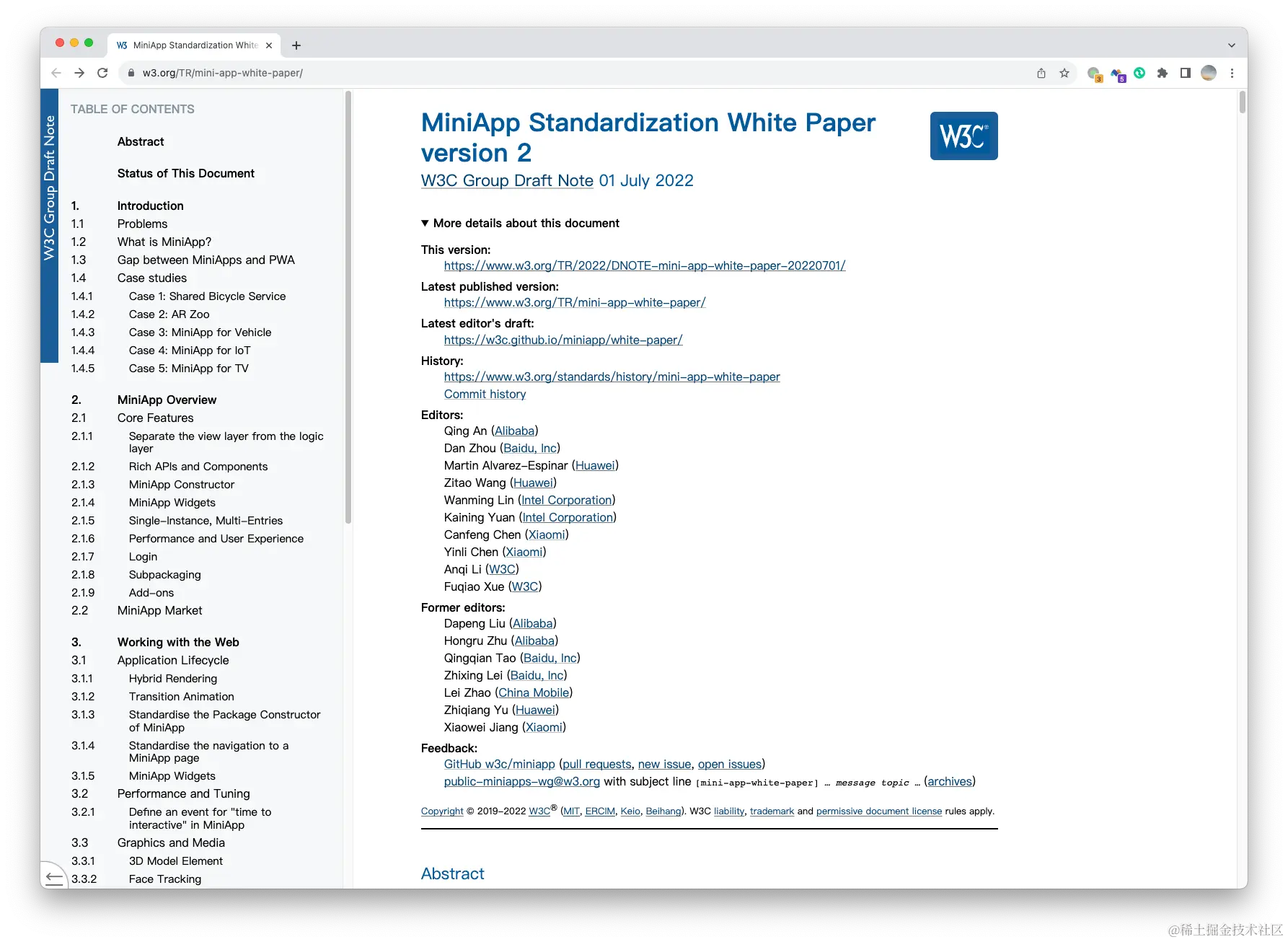Viewport: 1288px width, 942px height.
Task: Open the This version URL link
Action: click(645, 266)
